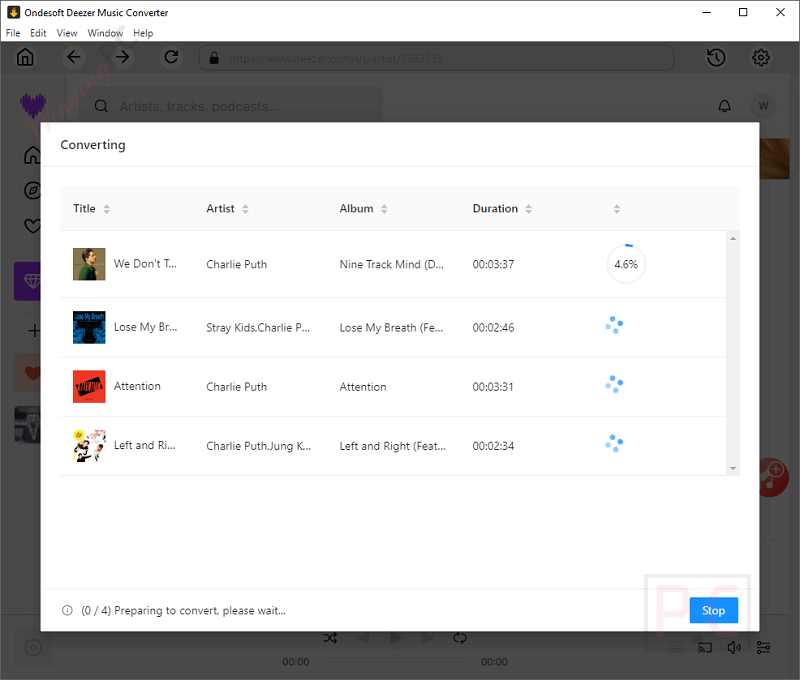
Task: Open the File menu
Action: [x=13, y=33]
